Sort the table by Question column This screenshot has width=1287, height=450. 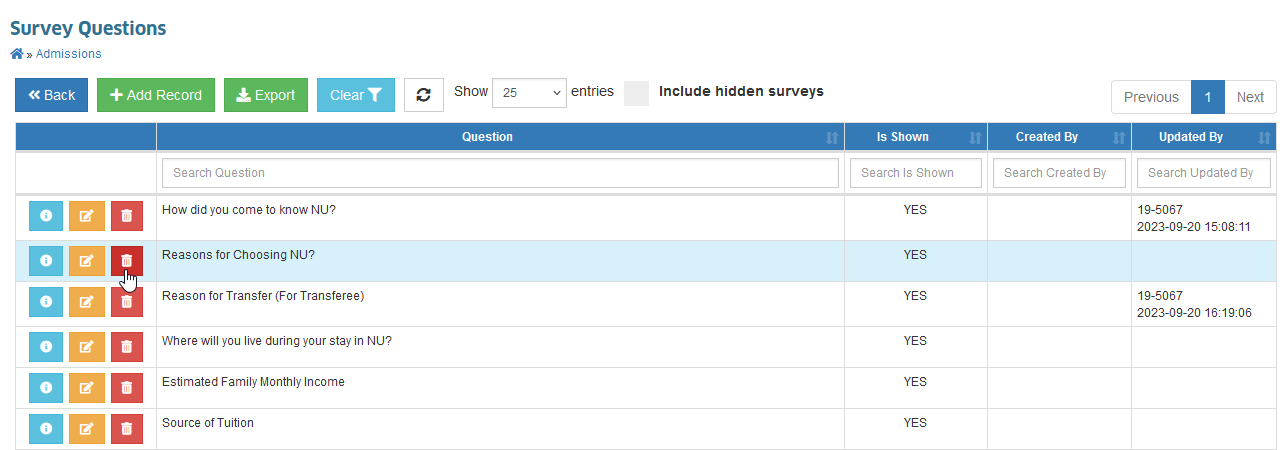tap(500, 137)
